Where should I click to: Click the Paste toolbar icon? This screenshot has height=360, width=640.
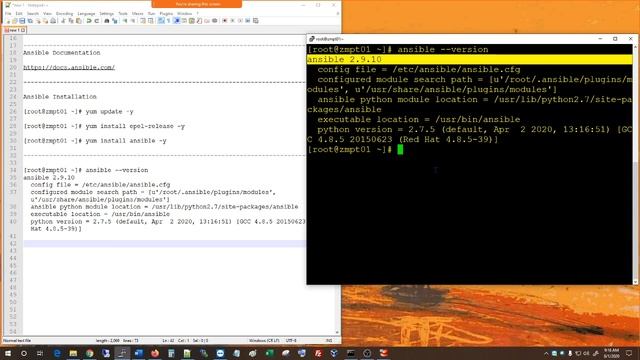[x=78, y=21]
